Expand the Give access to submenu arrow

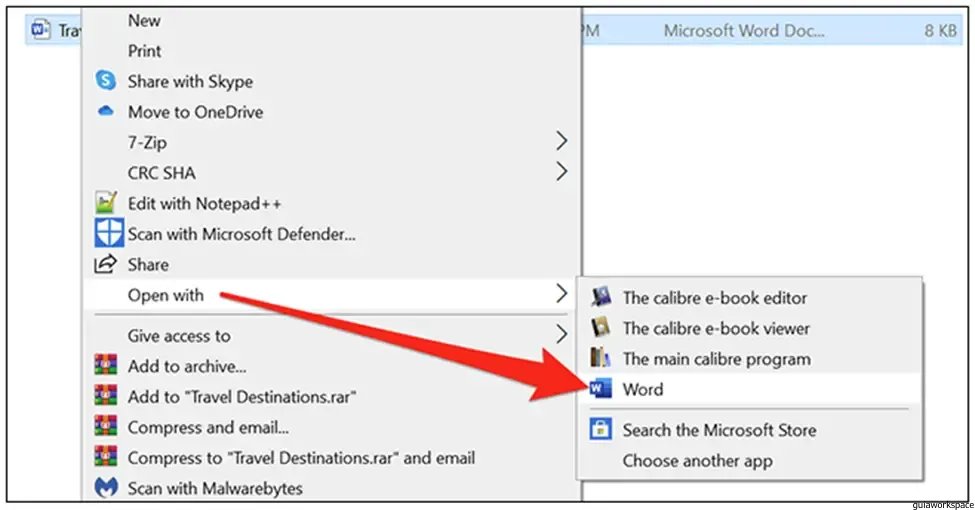click(562, 334)
